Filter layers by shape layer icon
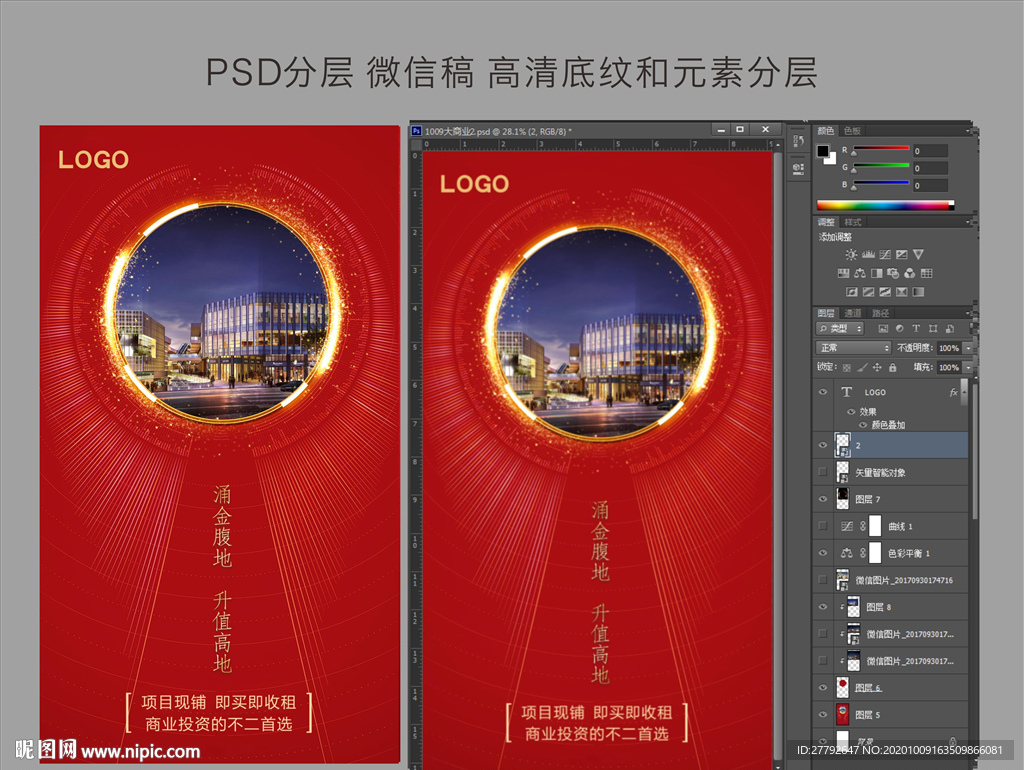Screen dimensions: 1024x770 933,329
